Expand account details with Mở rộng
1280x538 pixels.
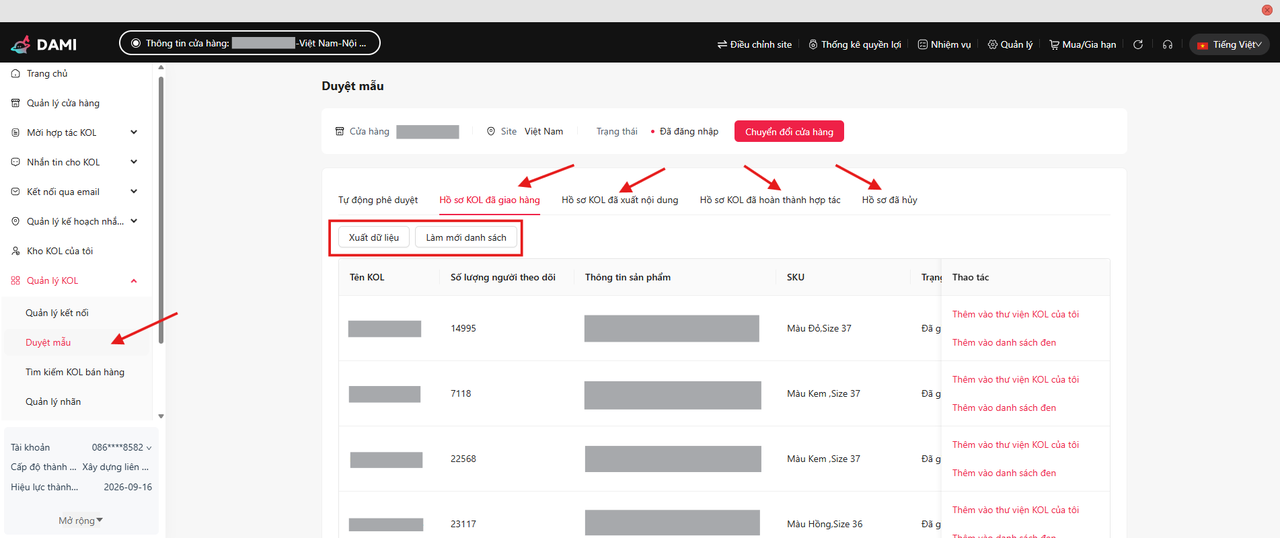[x=81, y=520]
